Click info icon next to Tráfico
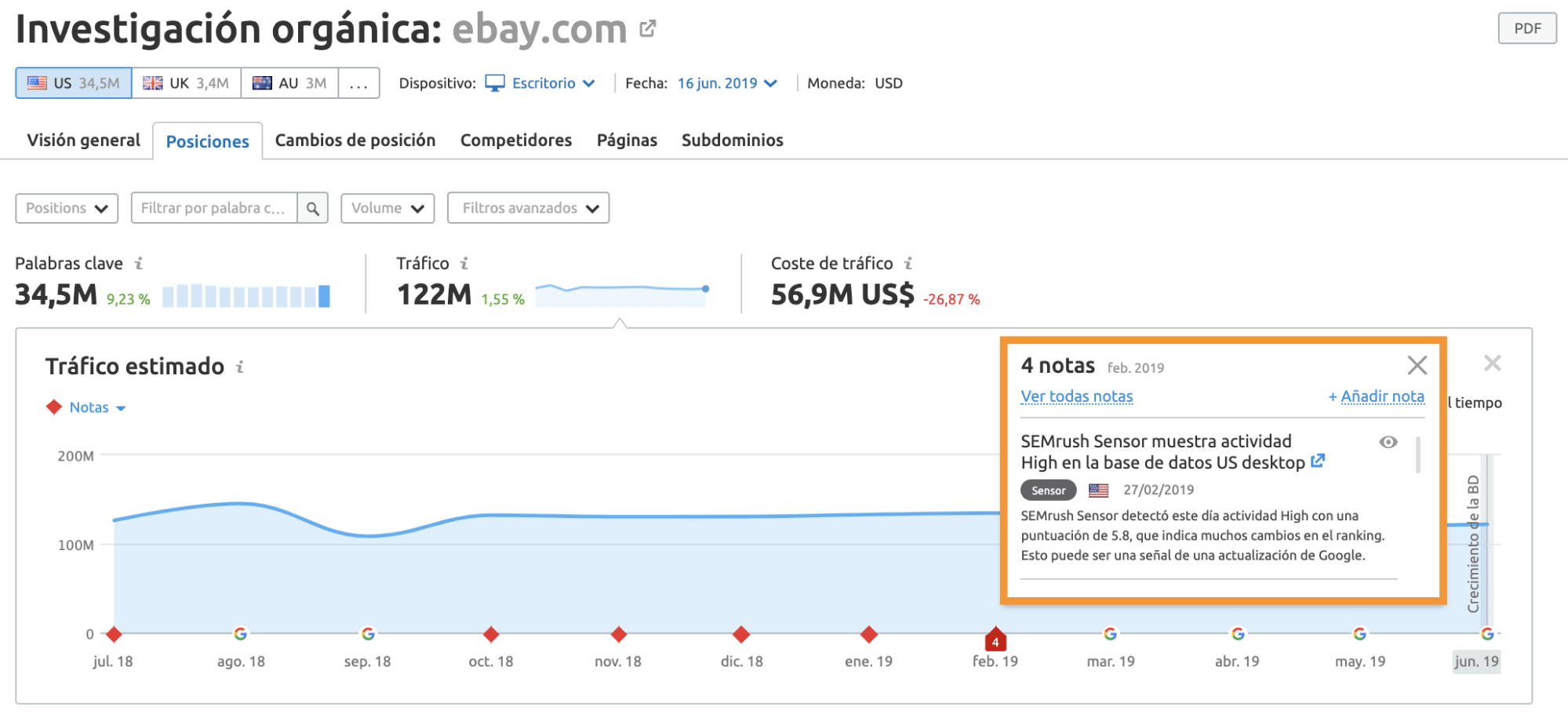 click(464, 264)
